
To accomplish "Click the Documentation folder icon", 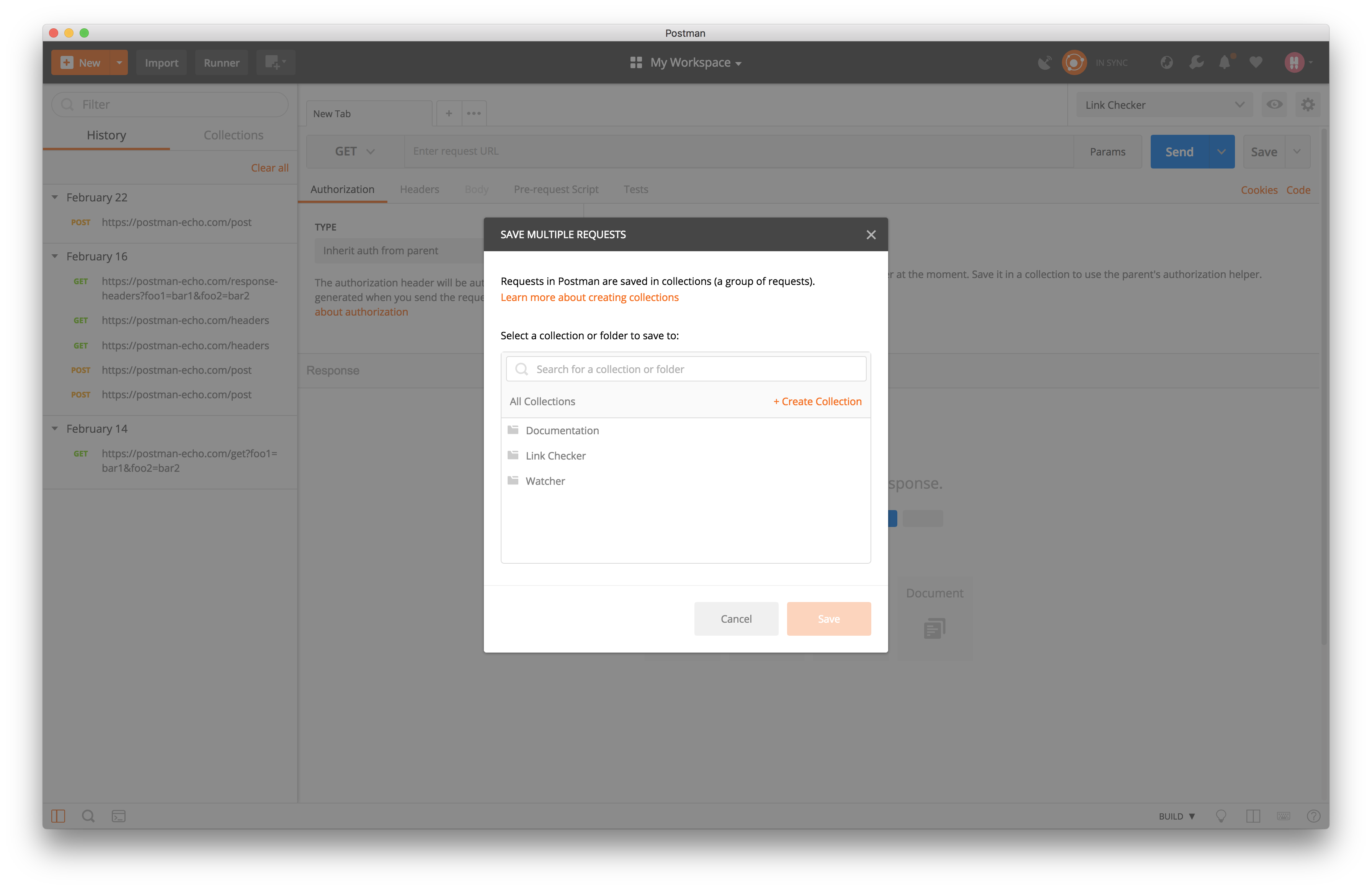I will (513, 430).
